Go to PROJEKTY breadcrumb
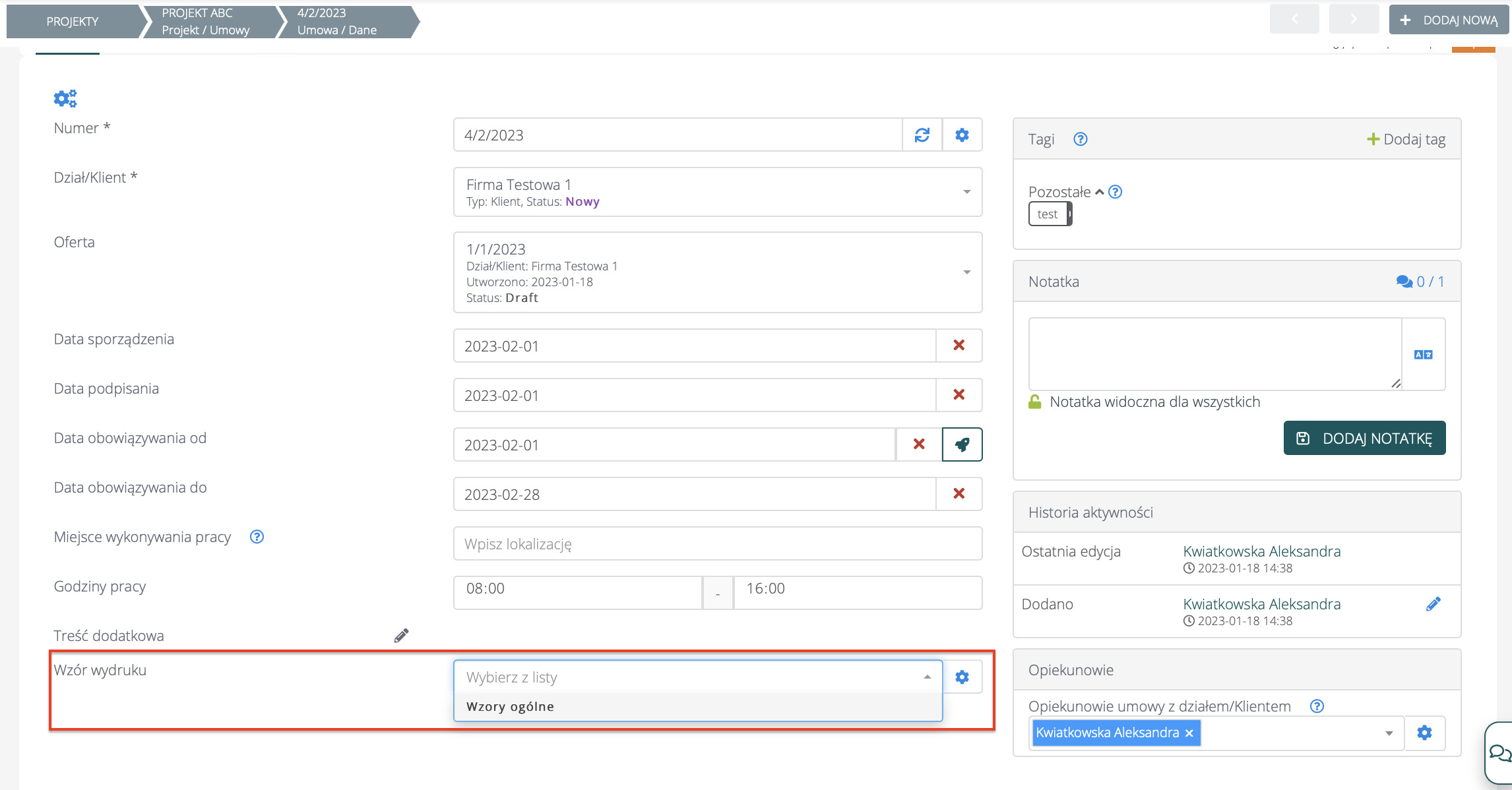This screenshot has height=790, width=1512. pos(73,22)
